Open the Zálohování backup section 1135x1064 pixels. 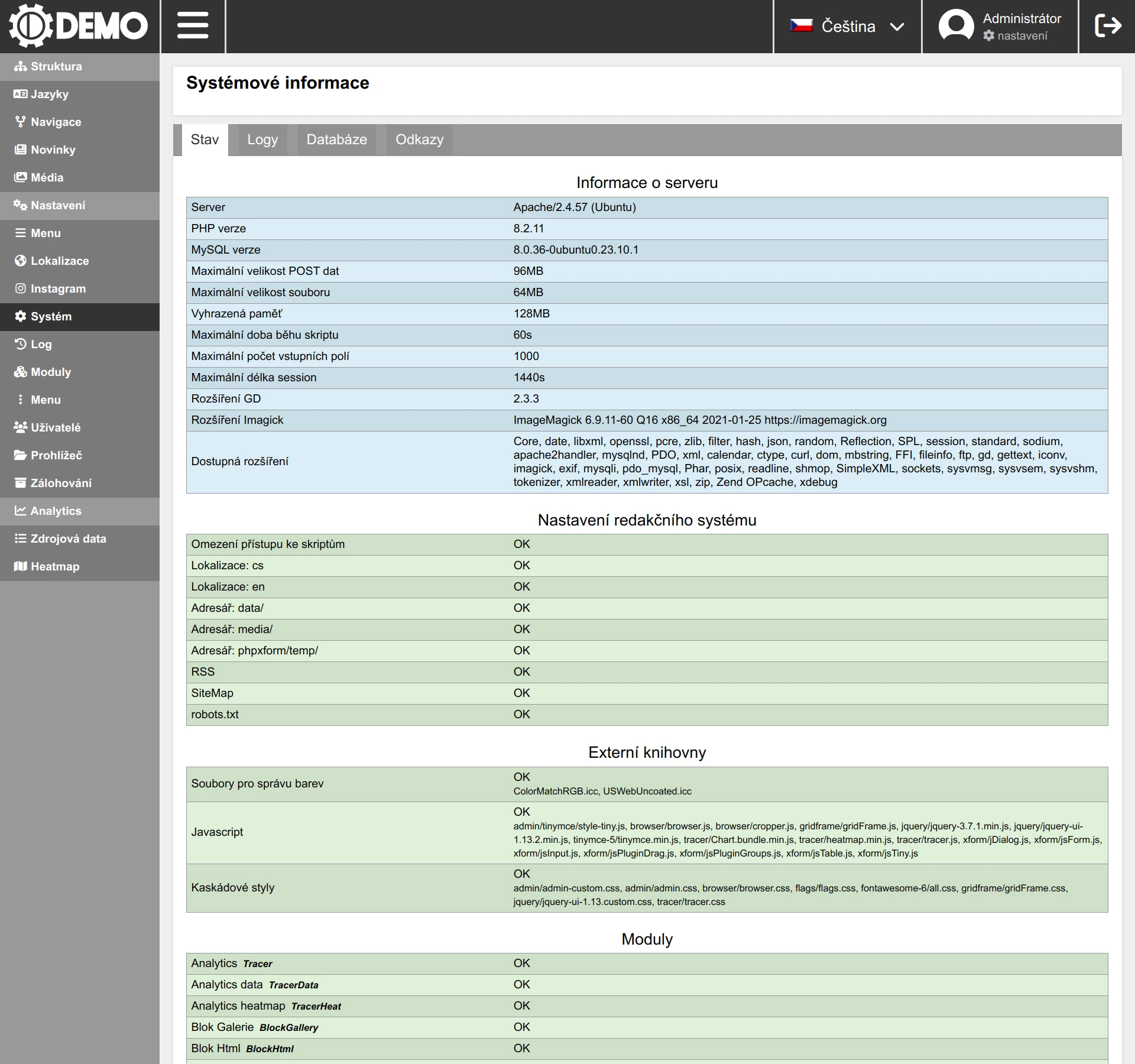coord(61,483)
